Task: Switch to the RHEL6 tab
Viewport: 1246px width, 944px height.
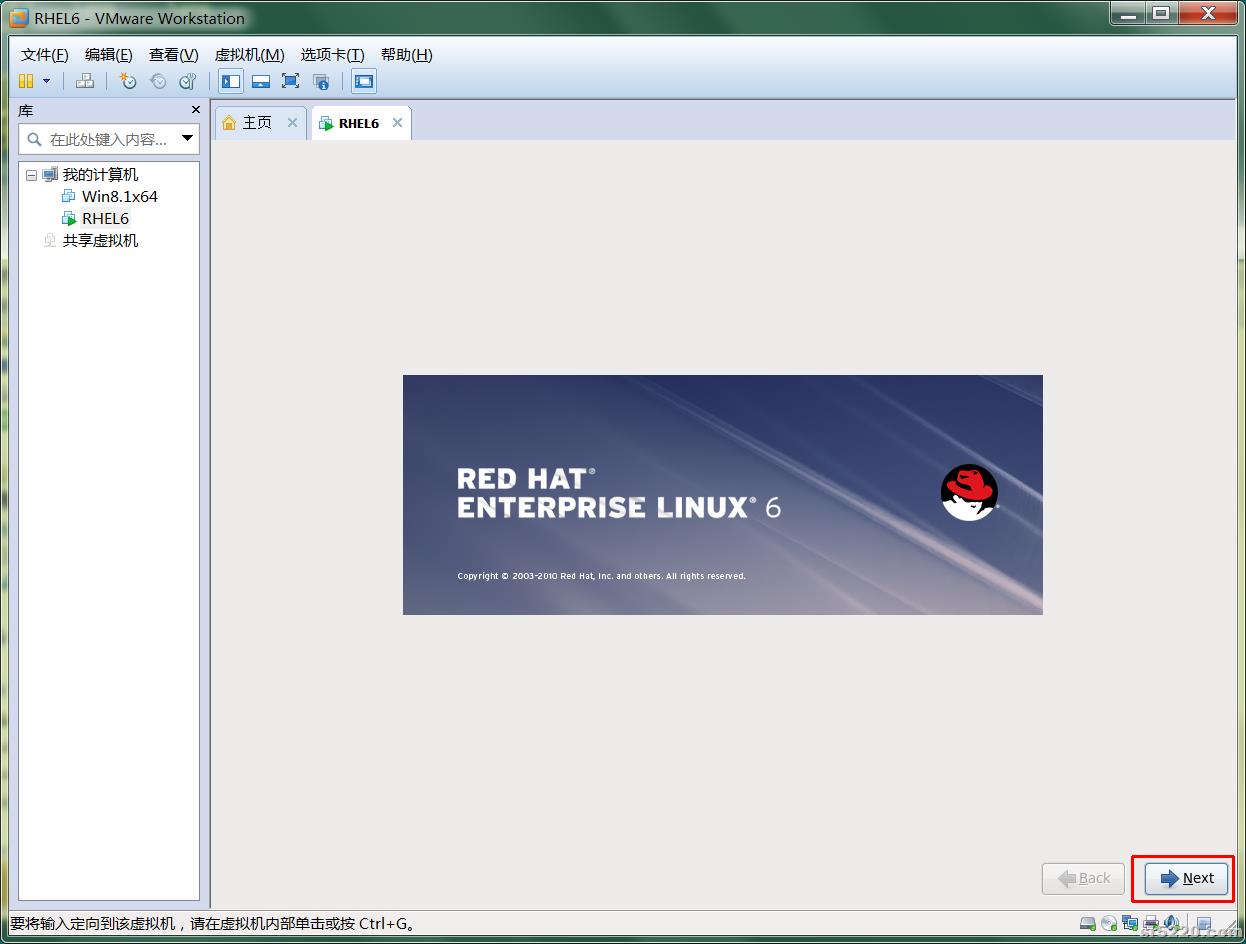Action: click(x=359, y=123)
